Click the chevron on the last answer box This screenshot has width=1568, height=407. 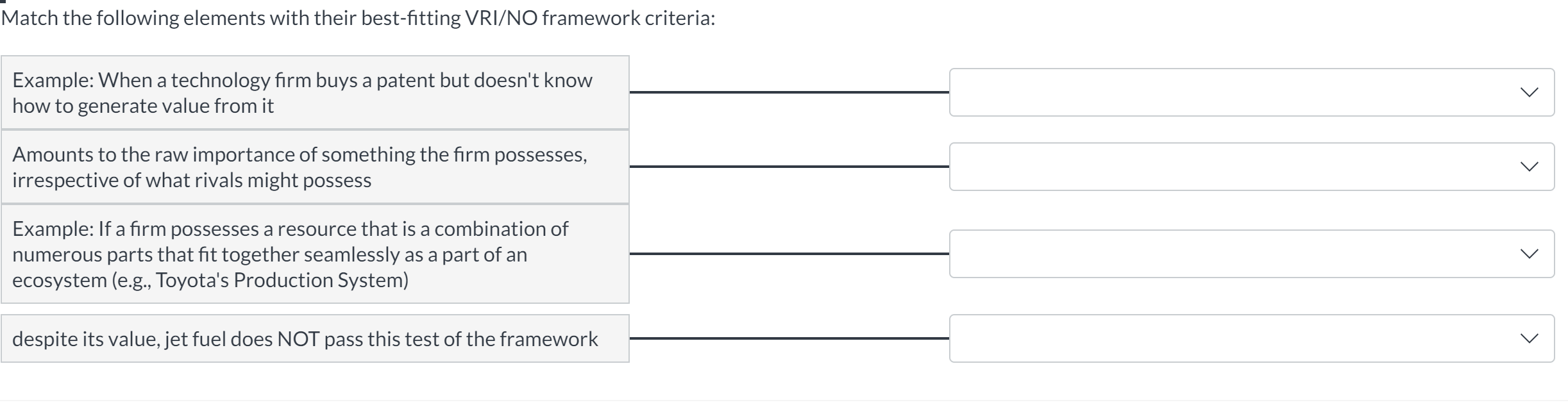point(1530,338)
